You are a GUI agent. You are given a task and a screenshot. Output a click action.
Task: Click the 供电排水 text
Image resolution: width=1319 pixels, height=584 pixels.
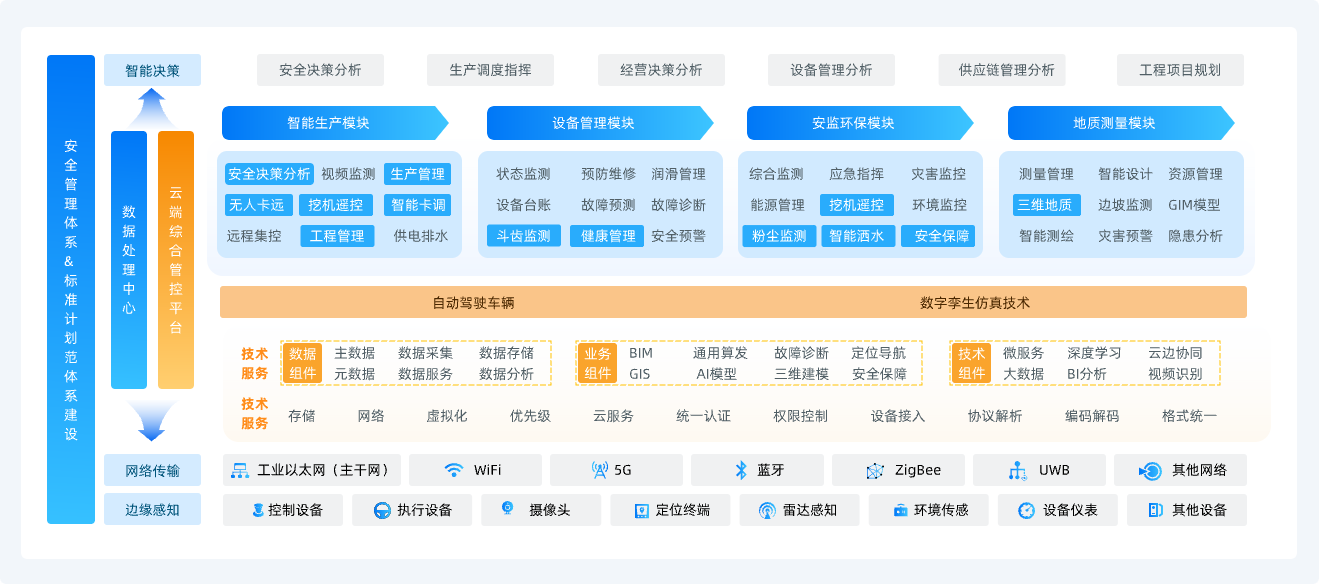421,236
